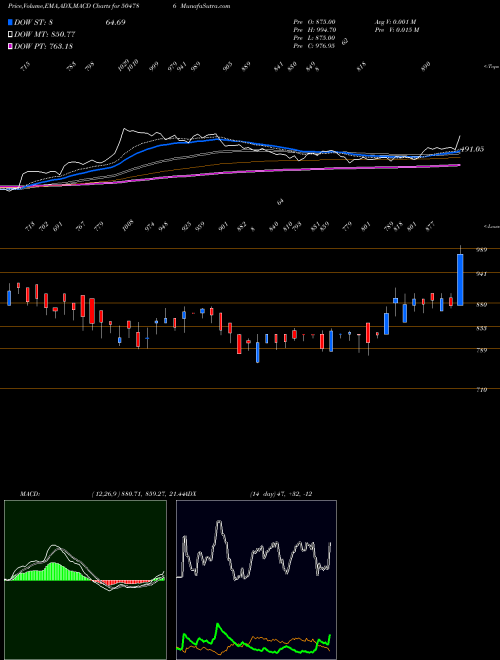
Task: Select the 'DOW ST' legend label
Action: (32, 23)
